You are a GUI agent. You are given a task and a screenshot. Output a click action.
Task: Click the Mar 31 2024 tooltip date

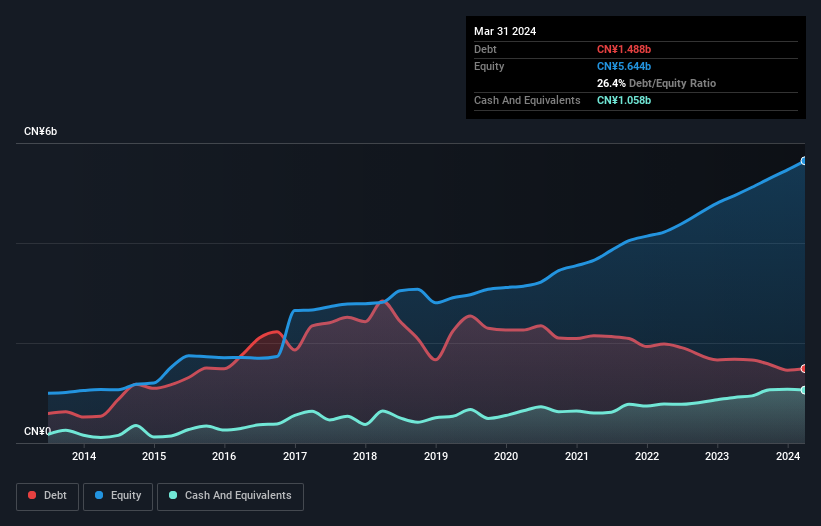pos(505,31)
